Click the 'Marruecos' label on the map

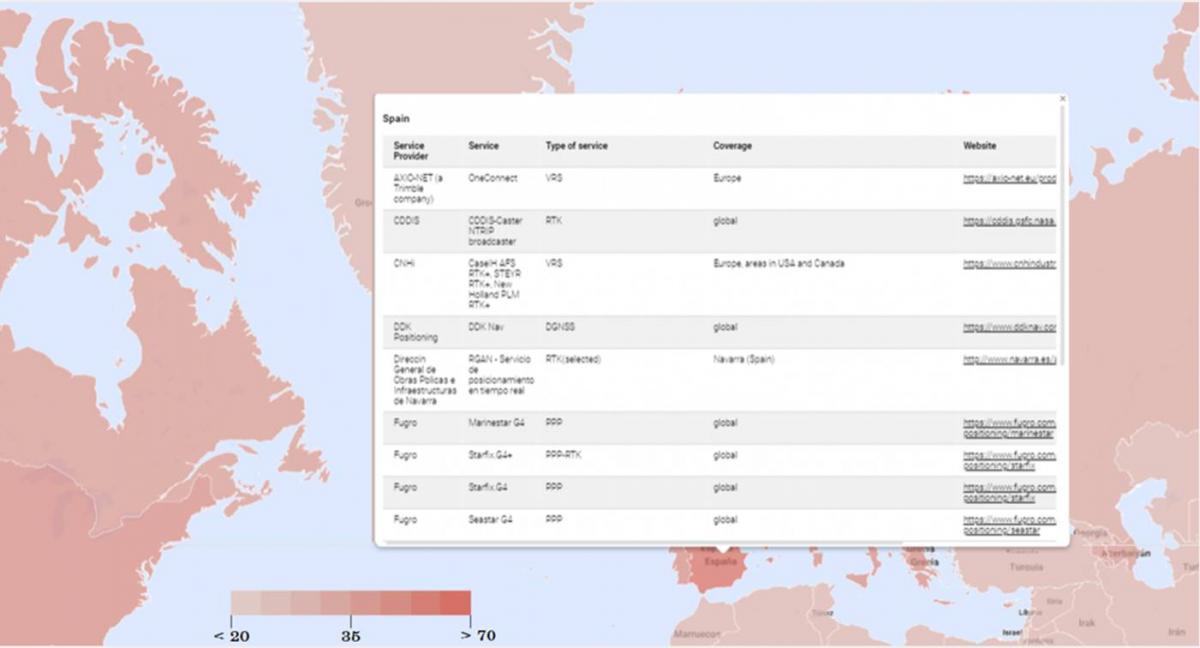tap(697, 634)
